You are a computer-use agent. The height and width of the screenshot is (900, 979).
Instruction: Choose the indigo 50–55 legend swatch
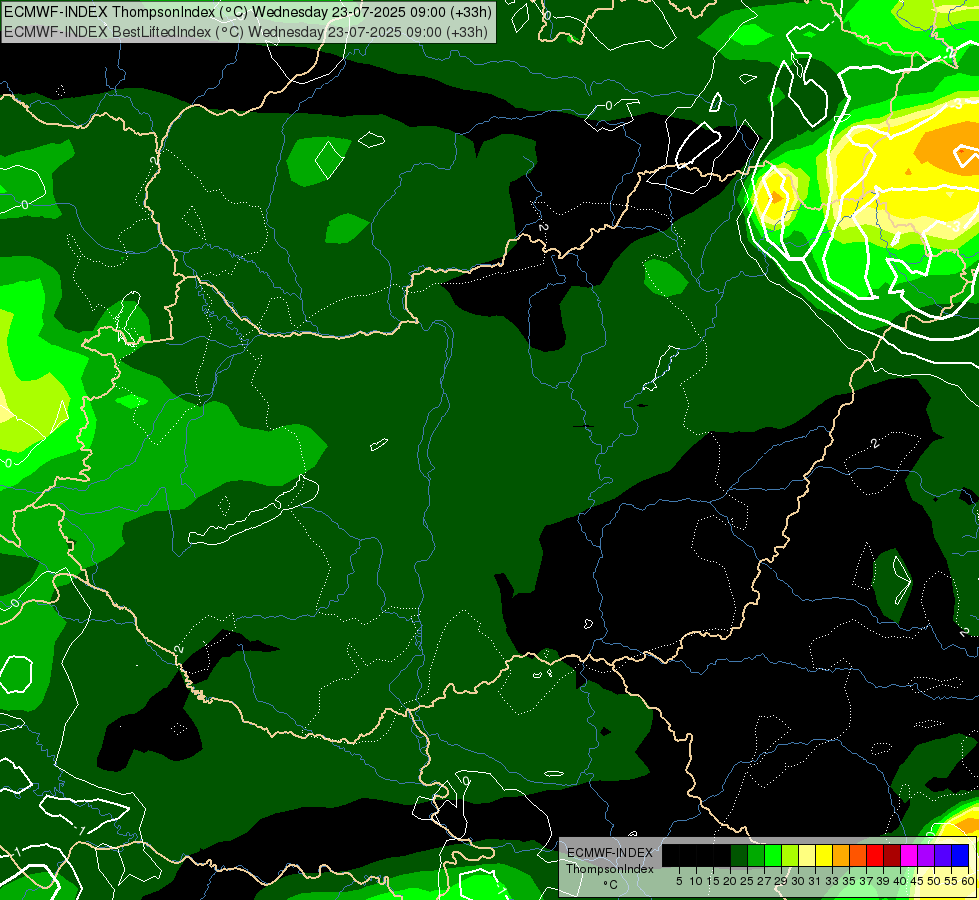tap(943, 855)
